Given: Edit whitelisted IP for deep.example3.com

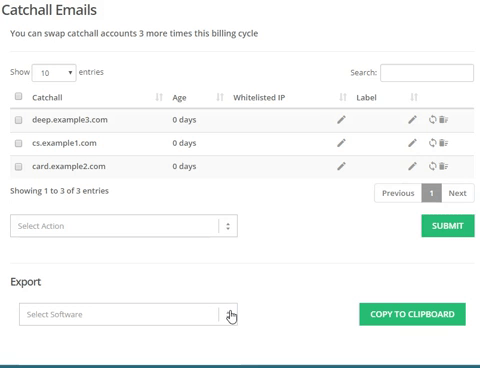Looking at the screenshot, I should [341, 120].
